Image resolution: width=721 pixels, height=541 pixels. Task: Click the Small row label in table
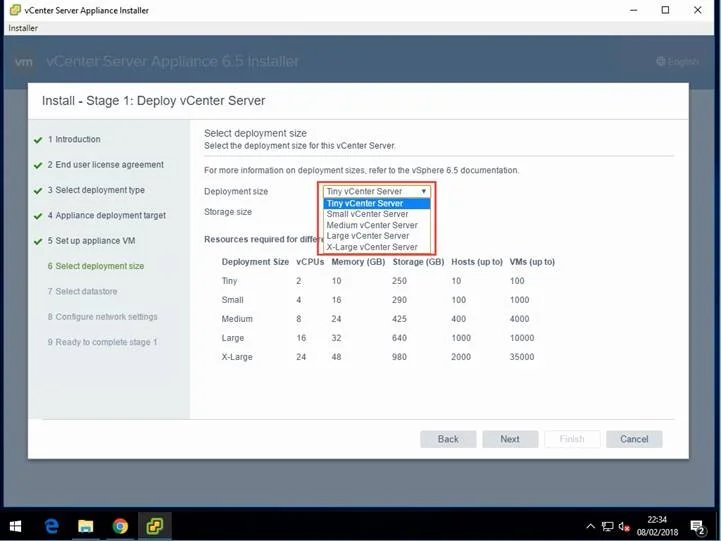pyautogui.click(x=232, y=300)
